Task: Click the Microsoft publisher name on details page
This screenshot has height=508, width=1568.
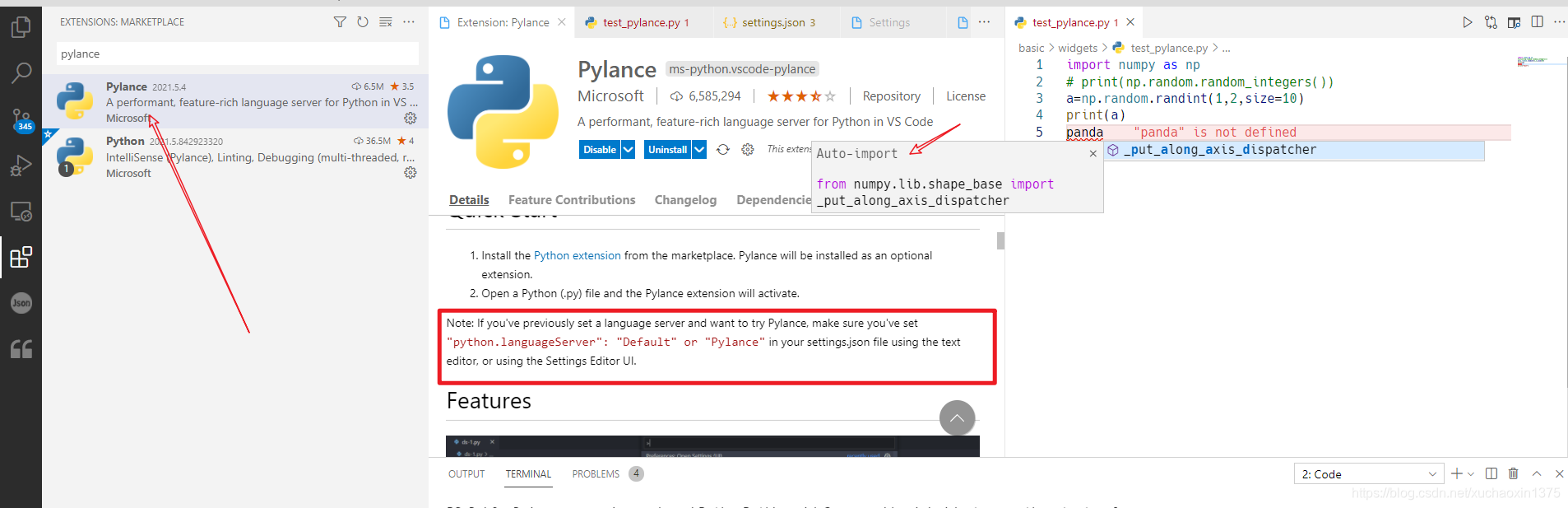Action: (610, 96)
